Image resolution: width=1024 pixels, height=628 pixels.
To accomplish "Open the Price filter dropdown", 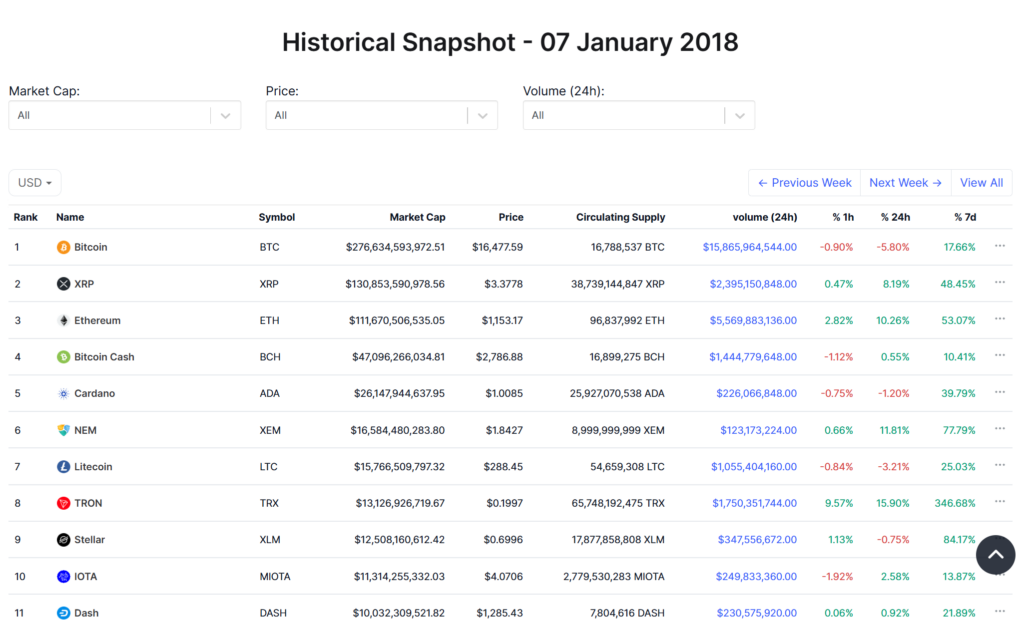I will coord(382,116).
